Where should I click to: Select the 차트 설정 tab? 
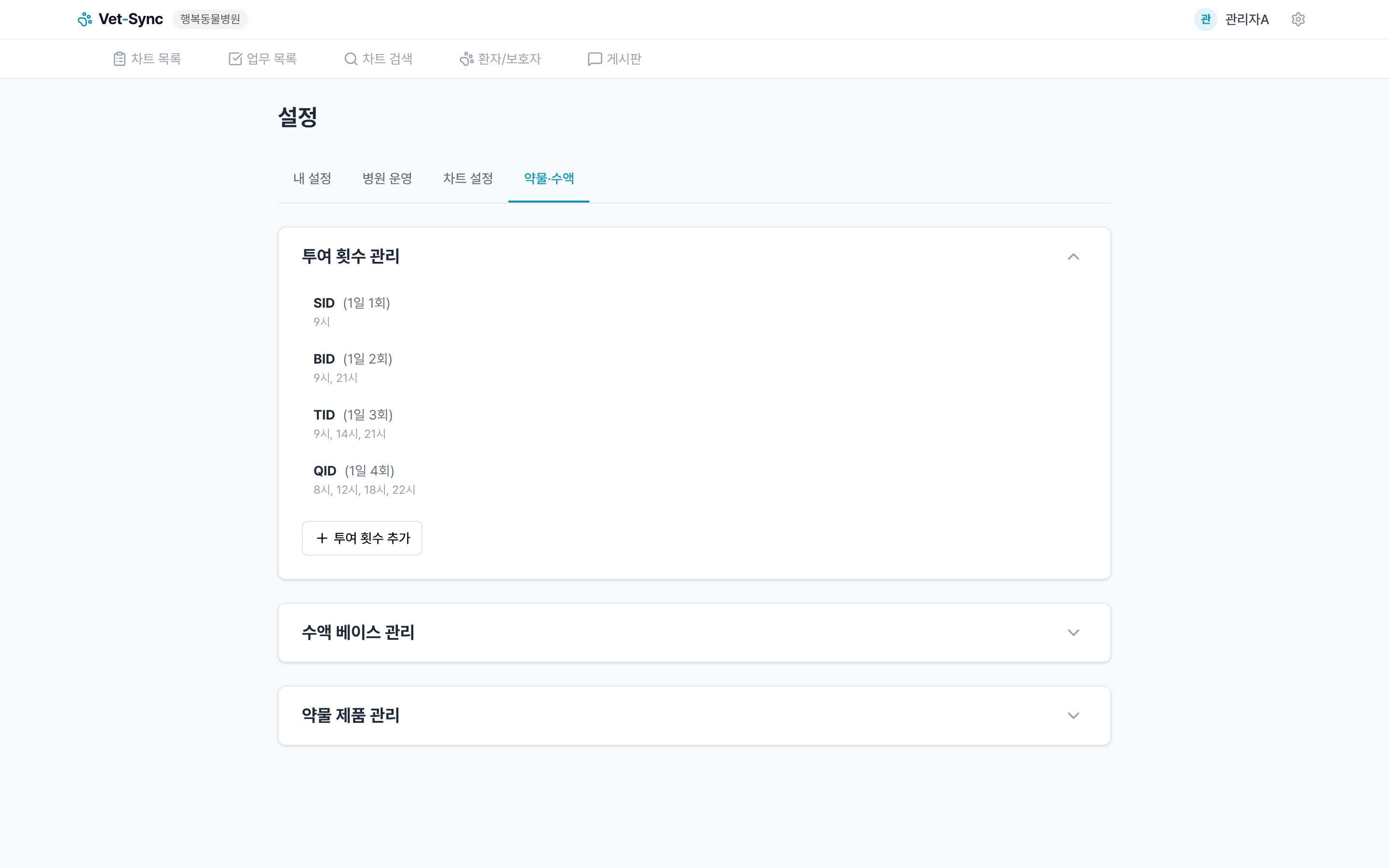[468, 178]
